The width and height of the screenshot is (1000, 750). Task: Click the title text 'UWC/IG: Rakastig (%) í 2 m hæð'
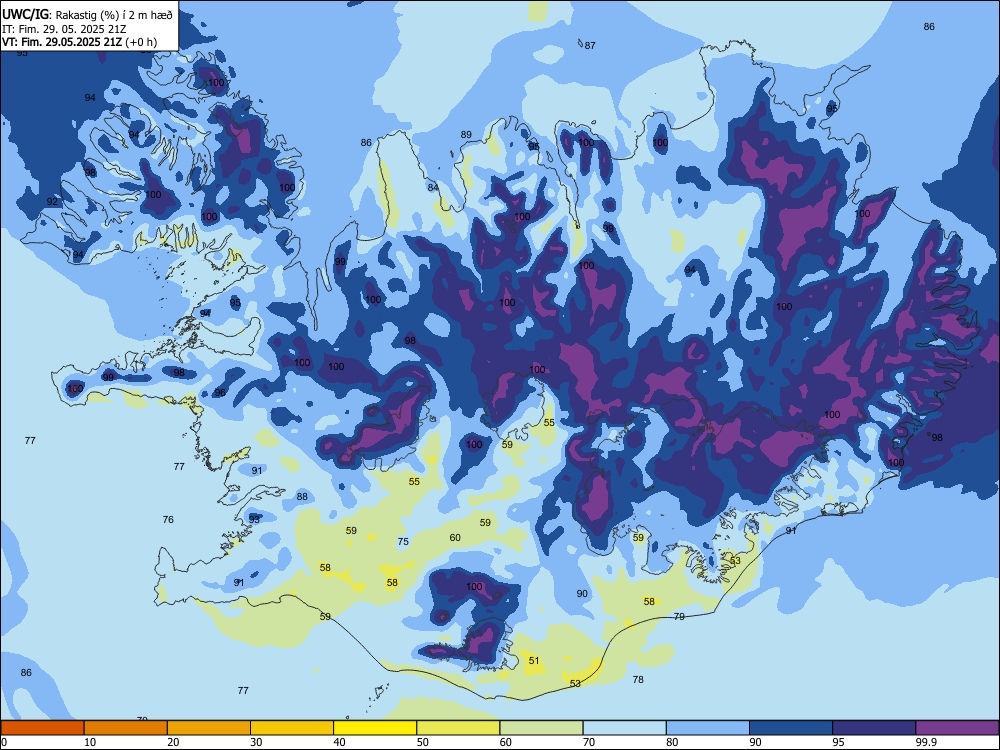coord(87,14)
